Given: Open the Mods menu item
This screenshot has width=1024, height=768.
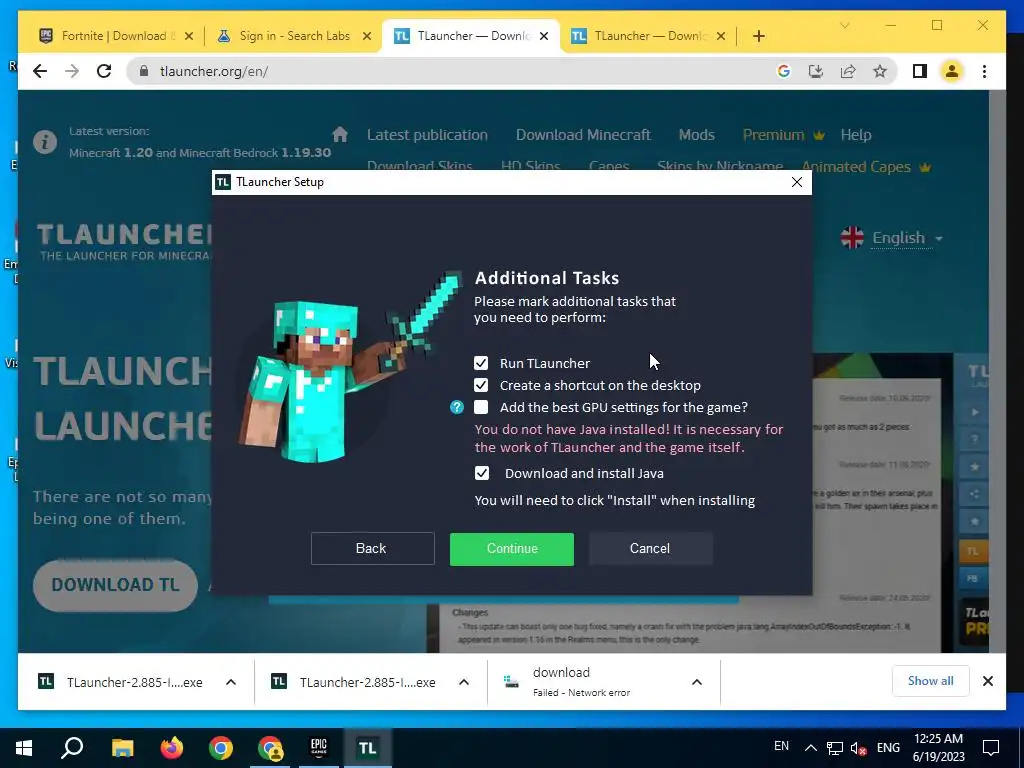Looking at the screenshot, I should click(697, 135).
